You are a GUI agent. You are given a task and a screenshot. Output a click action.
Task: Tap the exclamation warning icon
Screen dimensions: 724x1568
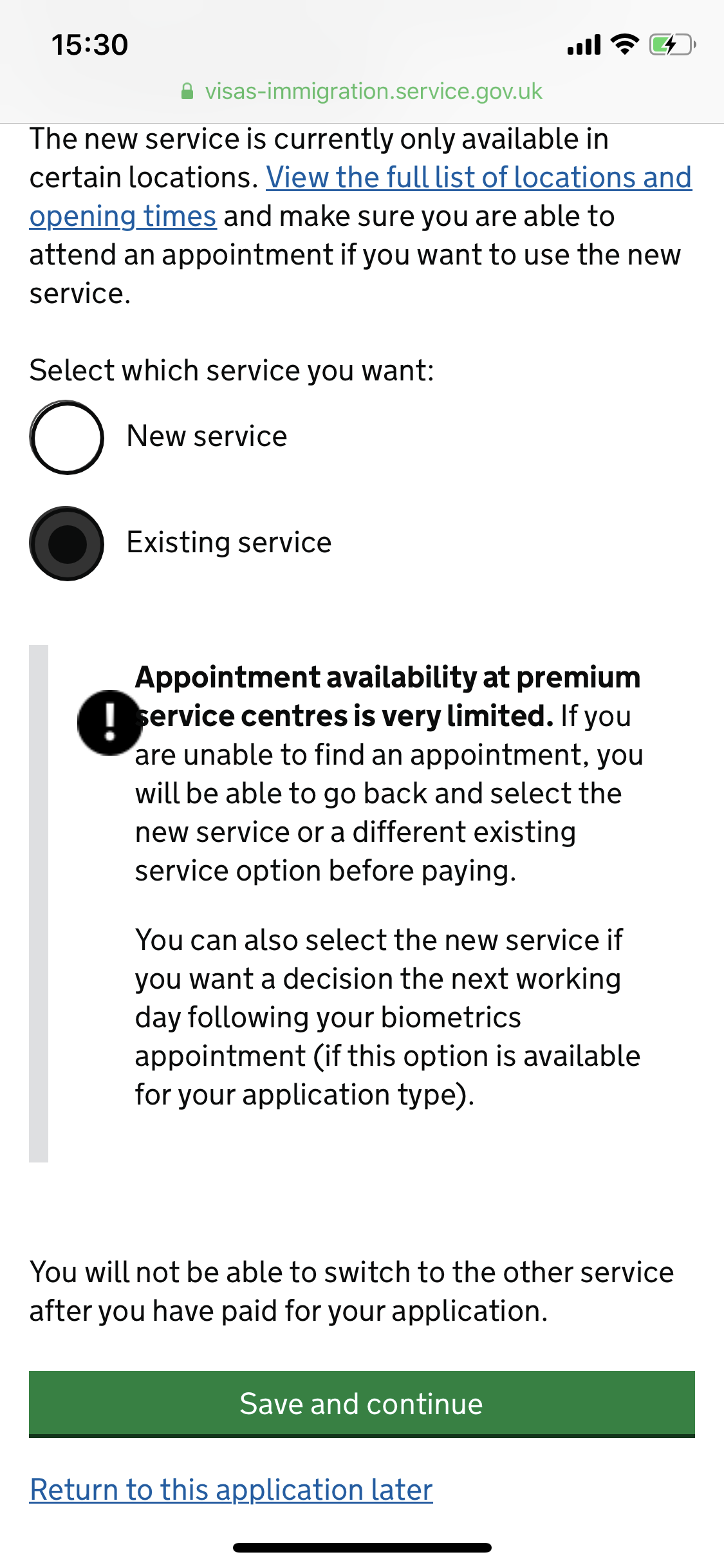click(x=109, y=722)
